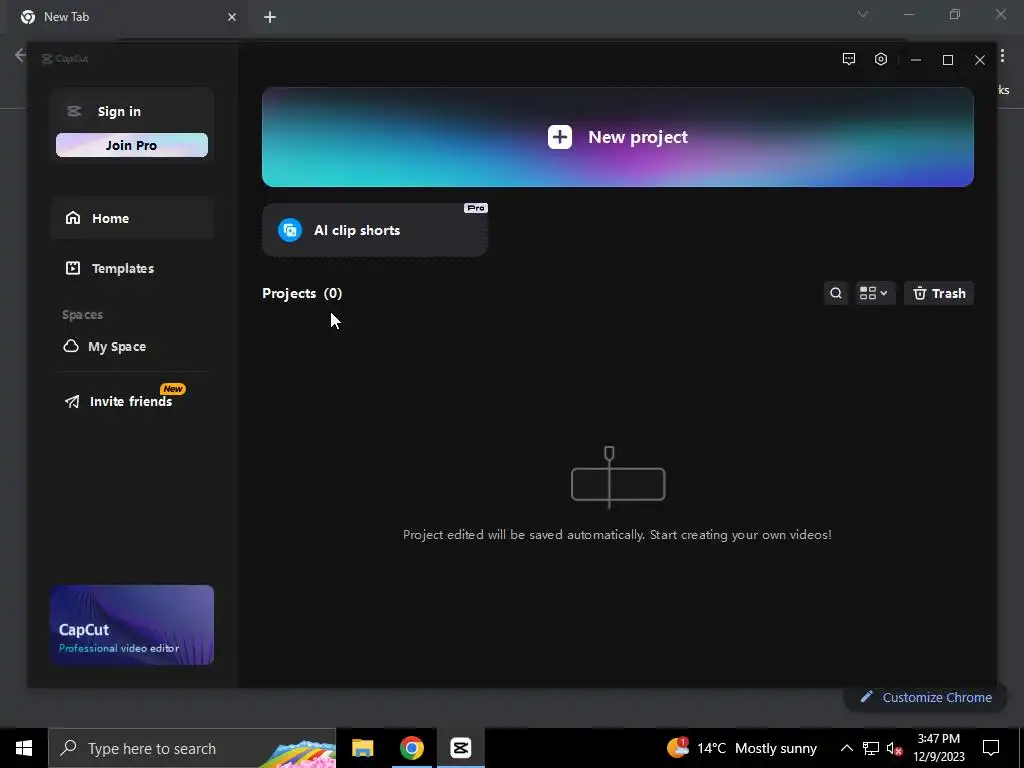The height and width of the screenshot is (768, 1024).
Task: Click the Join Pro button
Action: point(132,145)
